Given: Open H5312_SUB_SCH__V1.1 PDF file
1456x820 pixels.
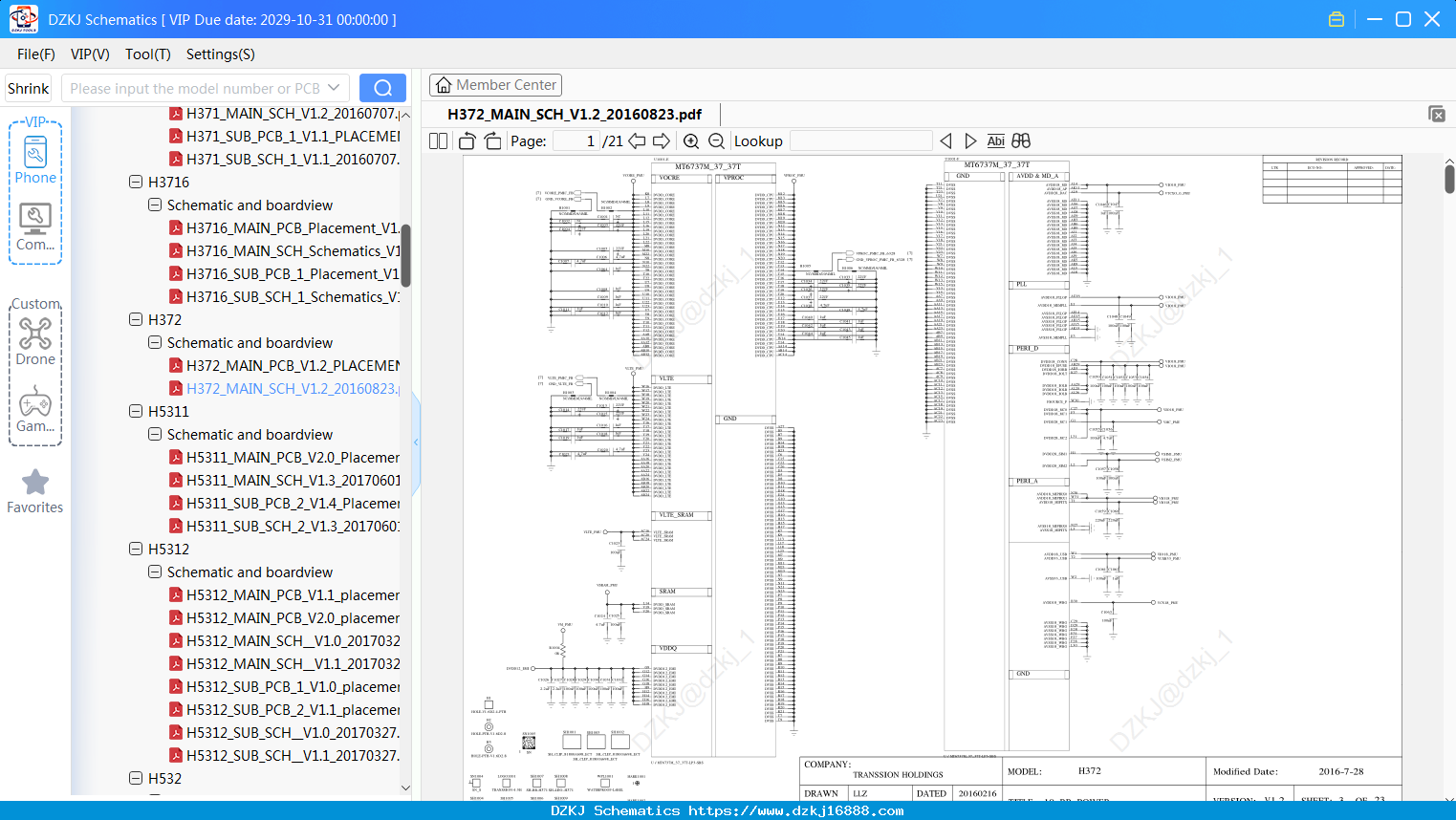Looking at the screenshot, I should click(284, 755).
